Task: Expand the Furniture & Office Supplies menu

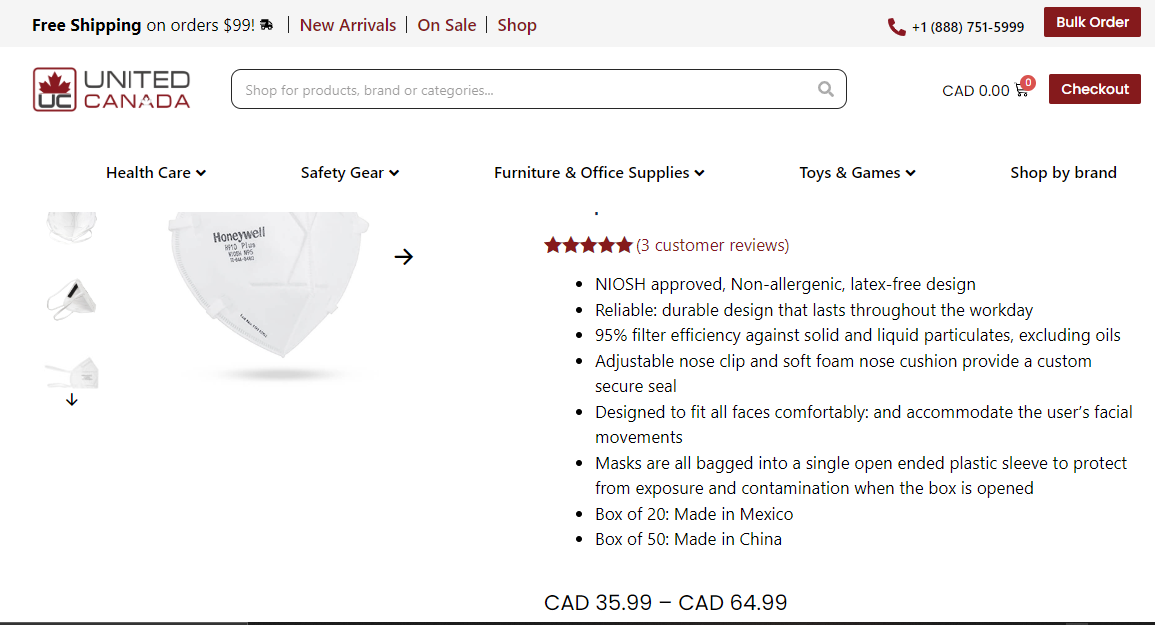Action: point(599,172)
